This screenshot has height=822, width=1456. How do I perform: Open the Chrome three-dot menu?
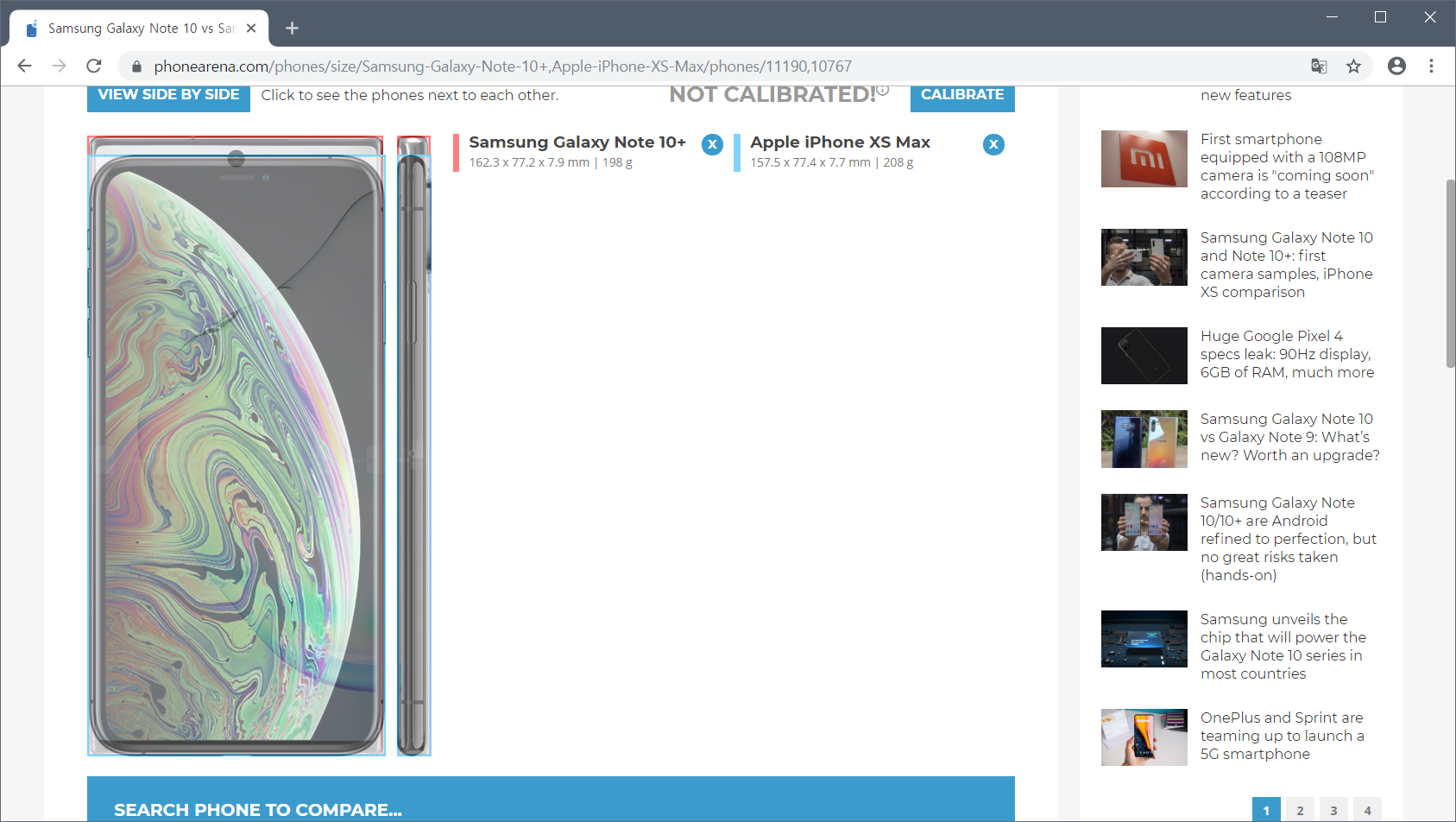coord(1431,66)
